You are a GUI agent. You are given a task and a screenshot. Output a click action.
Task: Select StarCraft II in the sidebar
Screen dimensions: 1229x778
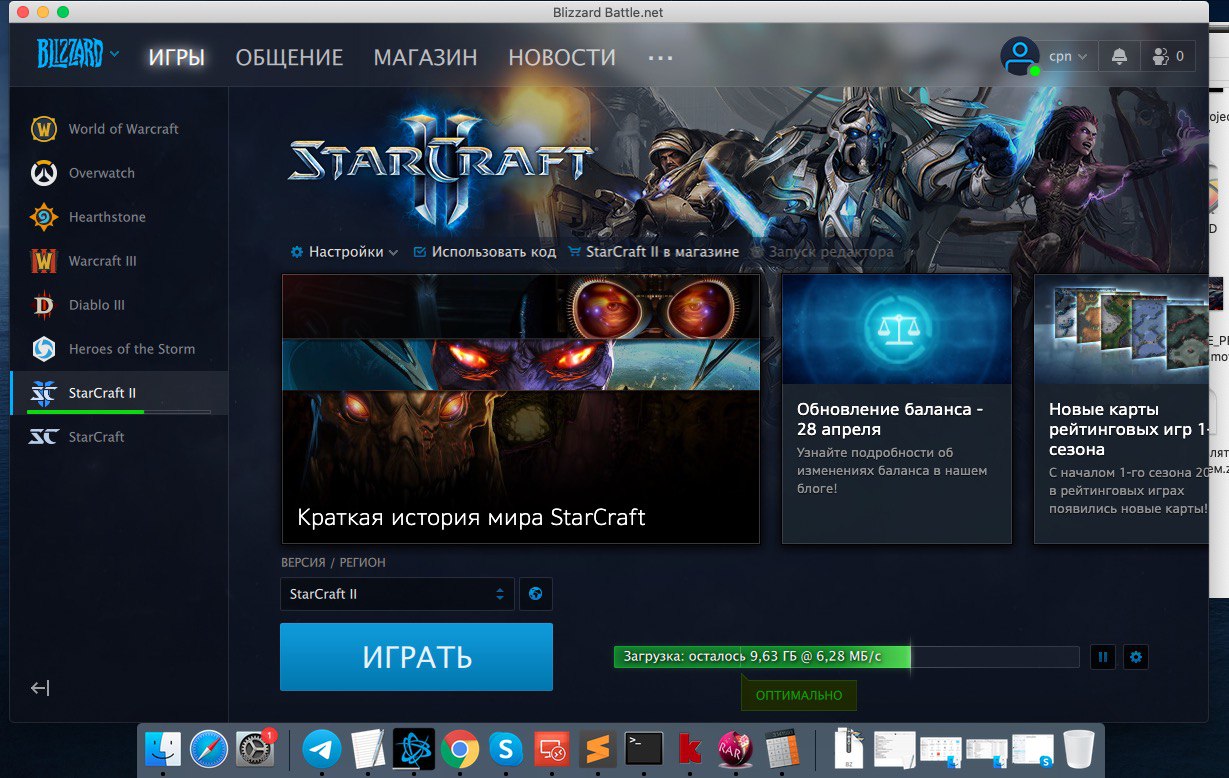click(119, 393)
